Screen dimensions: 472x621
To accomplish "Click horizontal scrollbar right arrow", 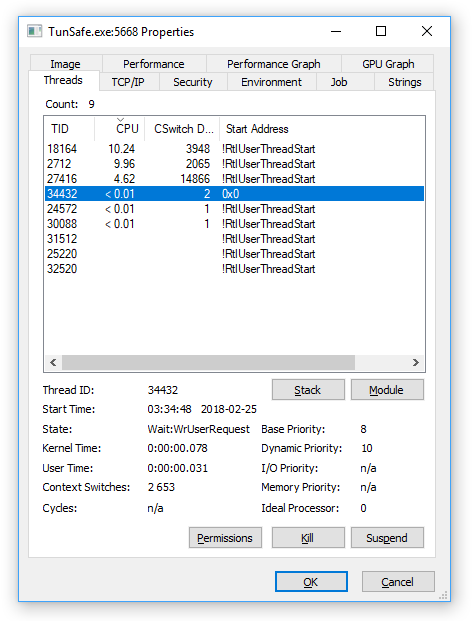I will pos(416,362).
